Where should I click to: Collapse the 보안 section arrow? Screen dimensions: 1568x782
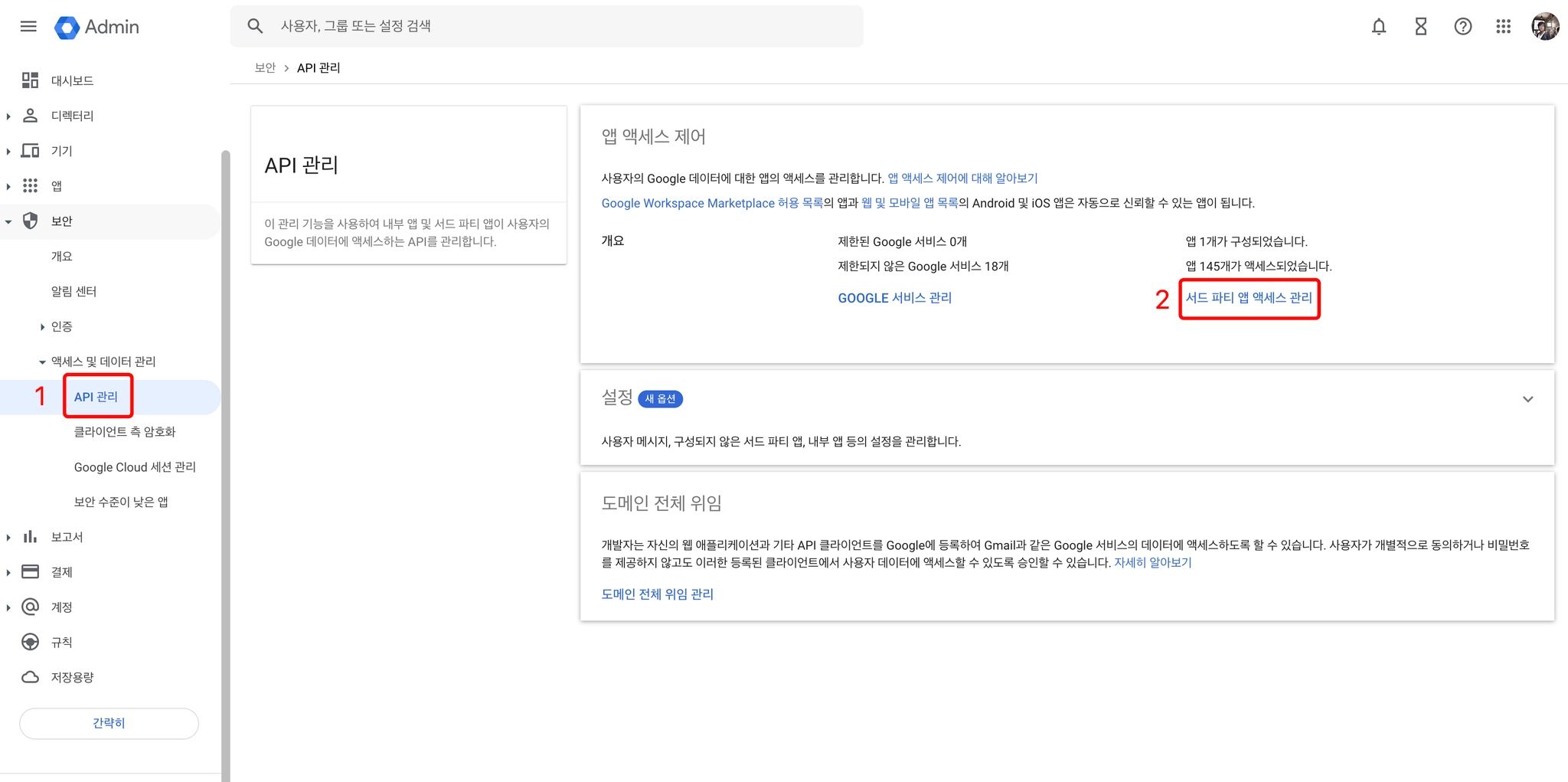coord(8,222)
